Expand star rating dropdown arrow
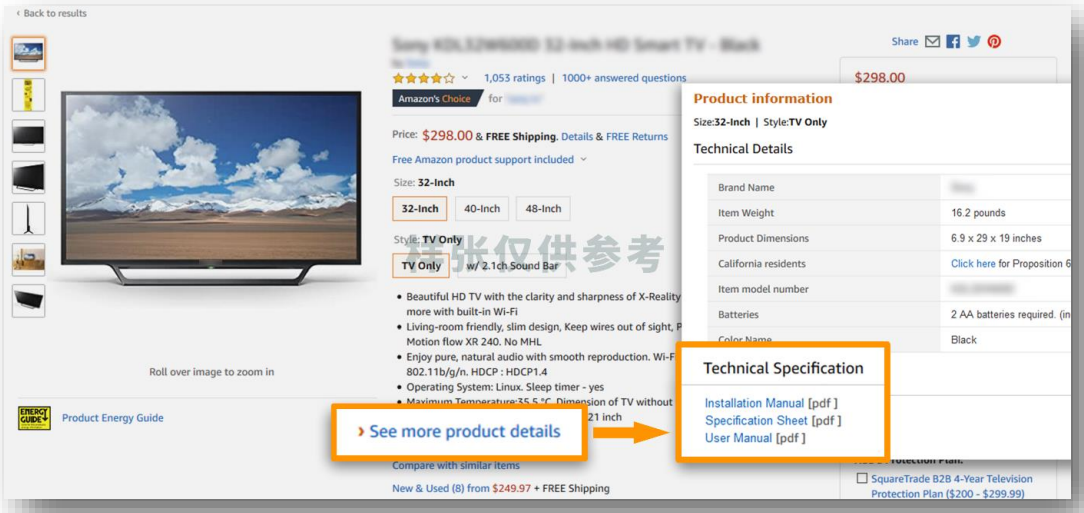Image resolution: width=1084 pixels, height=513 pixels. point(465,78)
